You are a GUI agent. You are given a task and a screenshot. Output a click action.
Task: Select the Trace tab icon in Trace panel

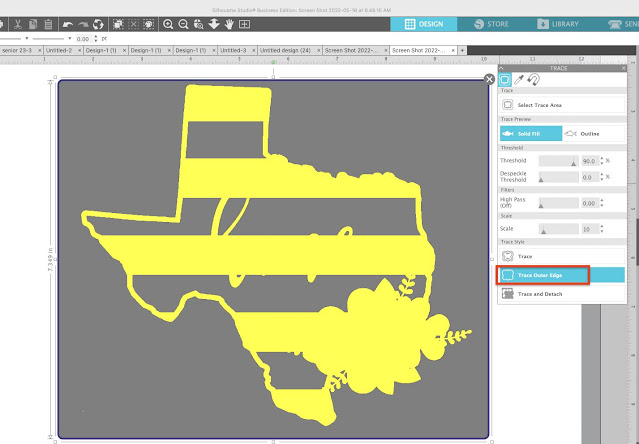pyautogui.click(x=505, y=79)
